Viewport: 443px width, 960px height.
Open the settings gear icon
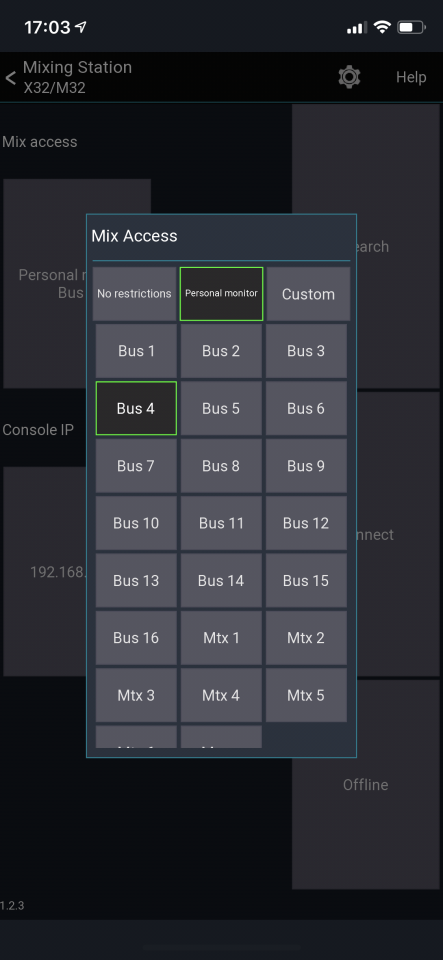pyautogui.click(x=349, y=78)
